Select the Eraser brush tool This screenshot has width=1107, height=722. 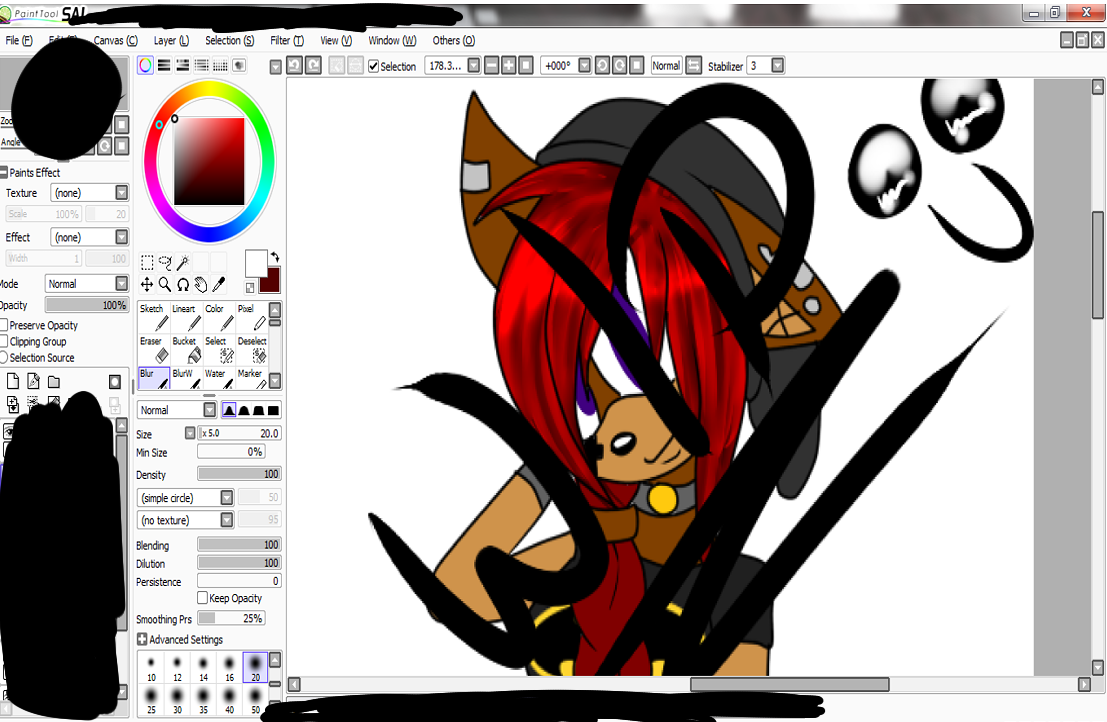[x=153, y=350]
